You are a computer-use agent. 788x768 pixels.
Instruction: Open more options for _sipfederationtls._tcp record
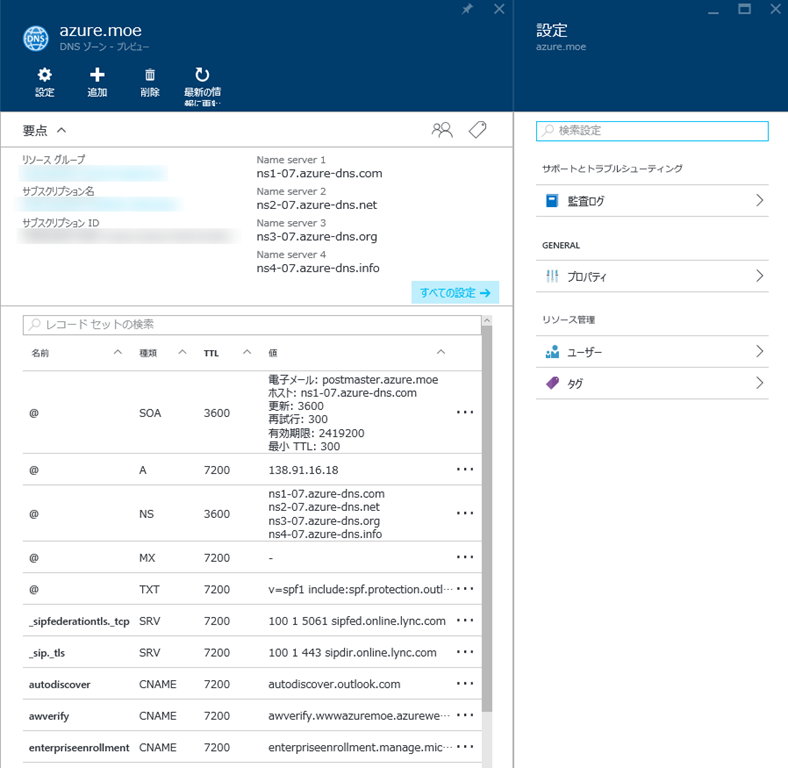point(465,620)
